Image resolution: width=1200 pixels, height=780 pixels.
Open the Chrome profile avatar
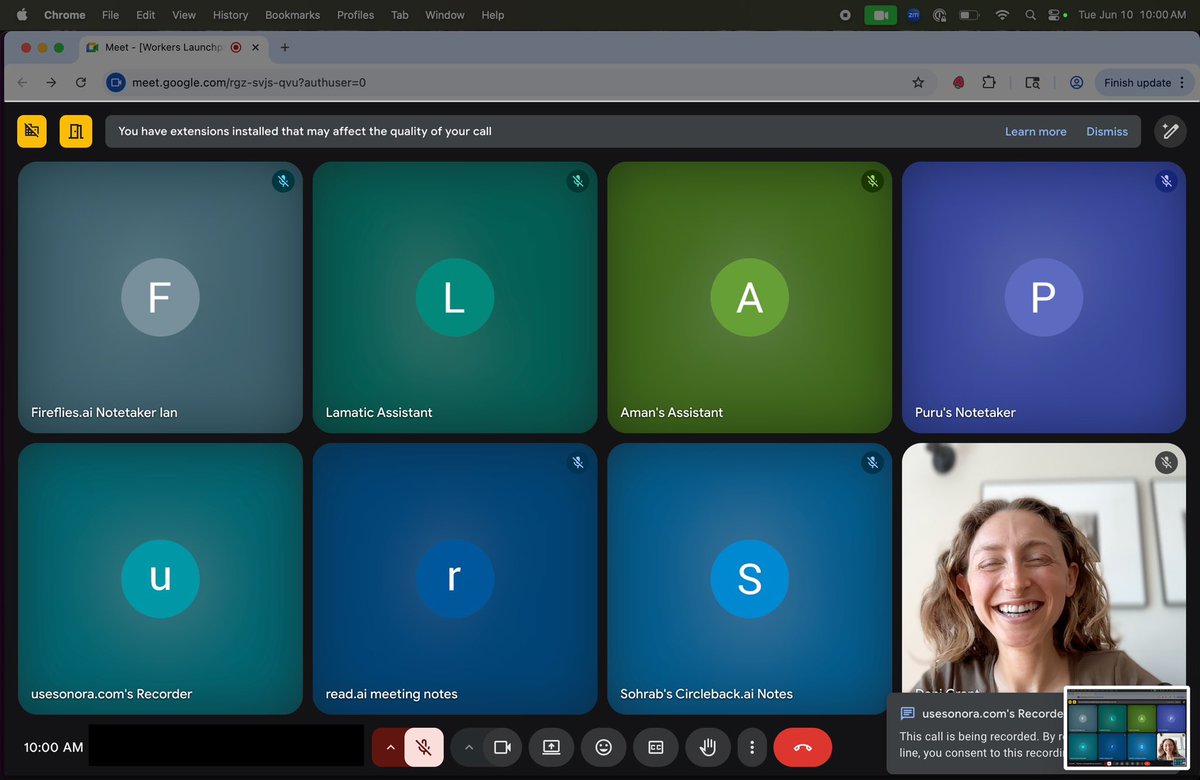pyautogui.click(x=1076, y=83)
